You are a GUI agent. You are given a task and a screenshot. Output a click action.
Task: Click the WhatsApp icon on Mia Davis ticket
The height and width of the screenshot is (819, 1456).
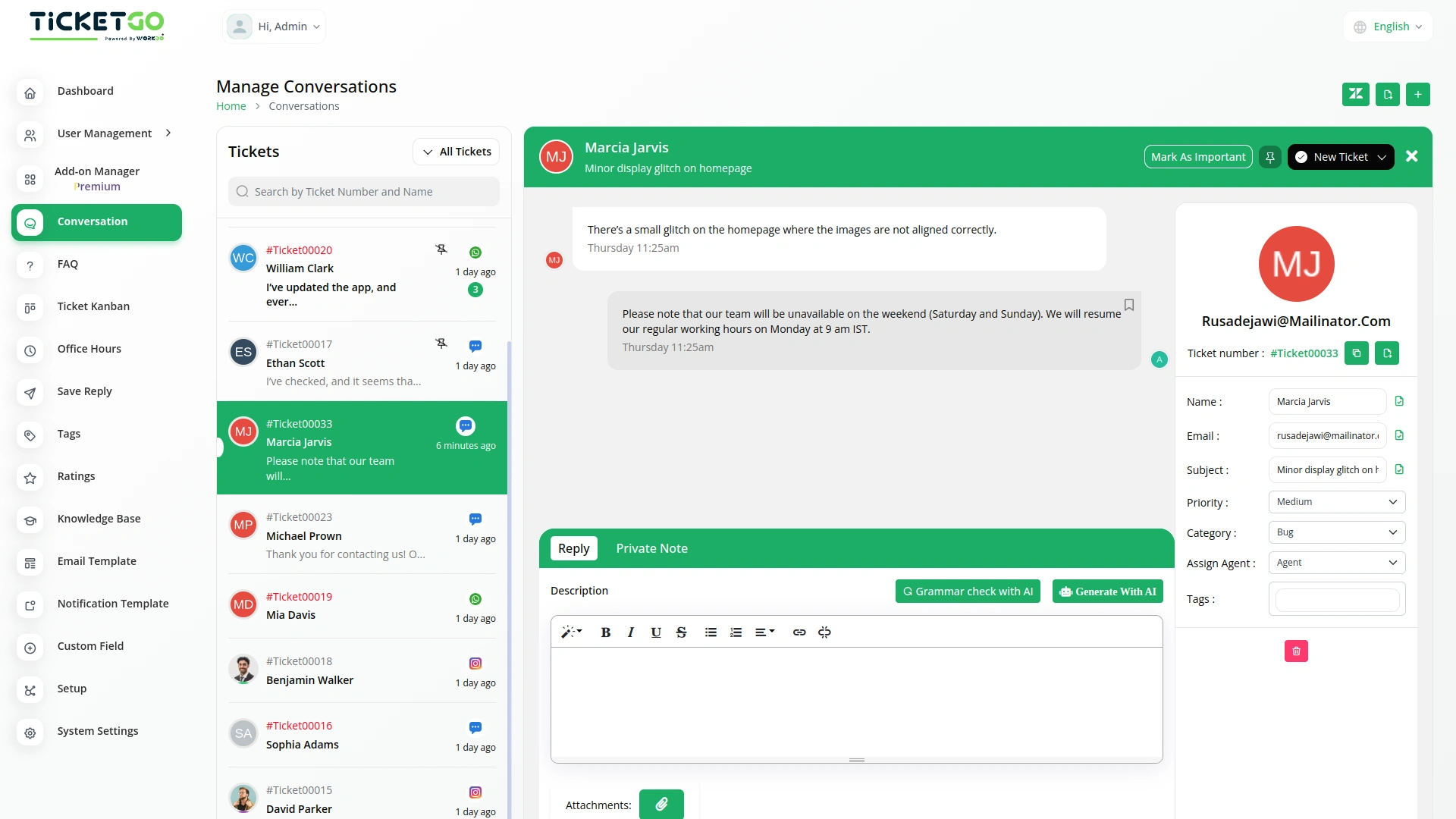click(475, 598)
